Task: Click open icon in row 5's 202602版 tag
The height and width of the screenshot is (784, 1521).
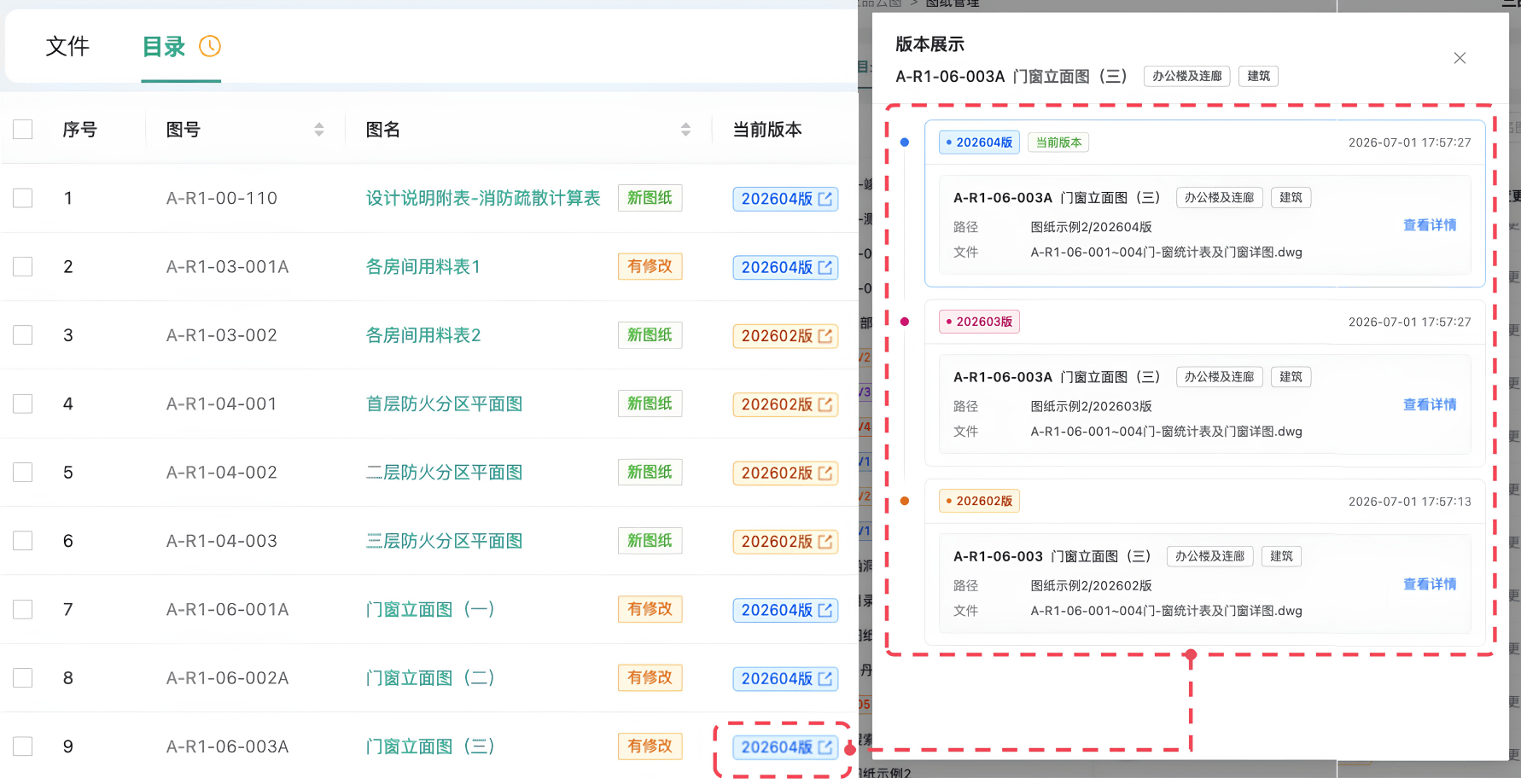Action: pos(825,473)
